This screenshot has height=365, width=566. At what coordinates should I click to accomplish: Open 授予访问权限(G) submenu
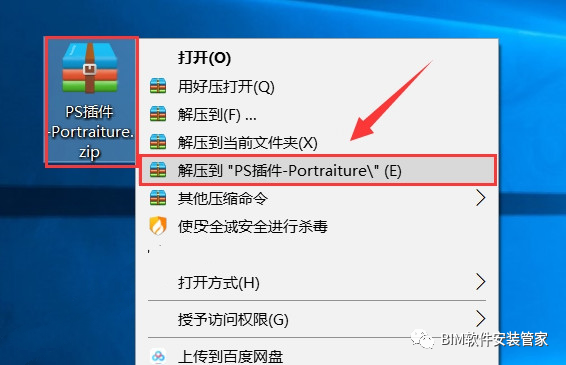coord(318,319)
